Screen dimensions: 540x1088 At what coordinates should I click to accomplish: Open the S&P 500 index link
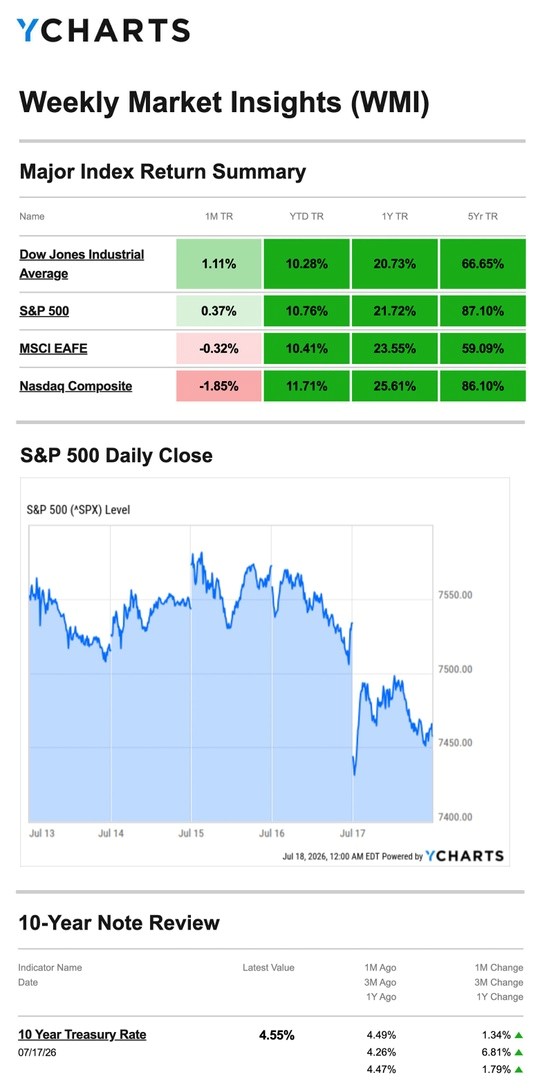pos(44,312)
